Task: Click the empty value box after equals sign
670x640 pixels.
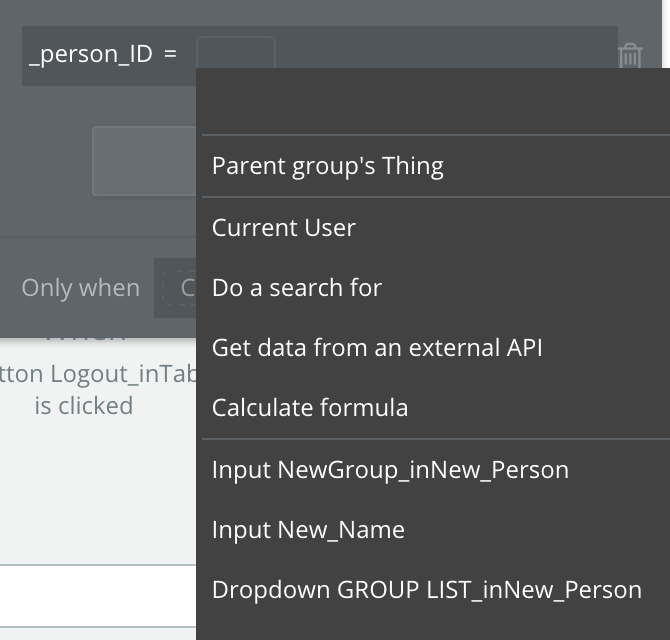Action: [x=235, y=52]
